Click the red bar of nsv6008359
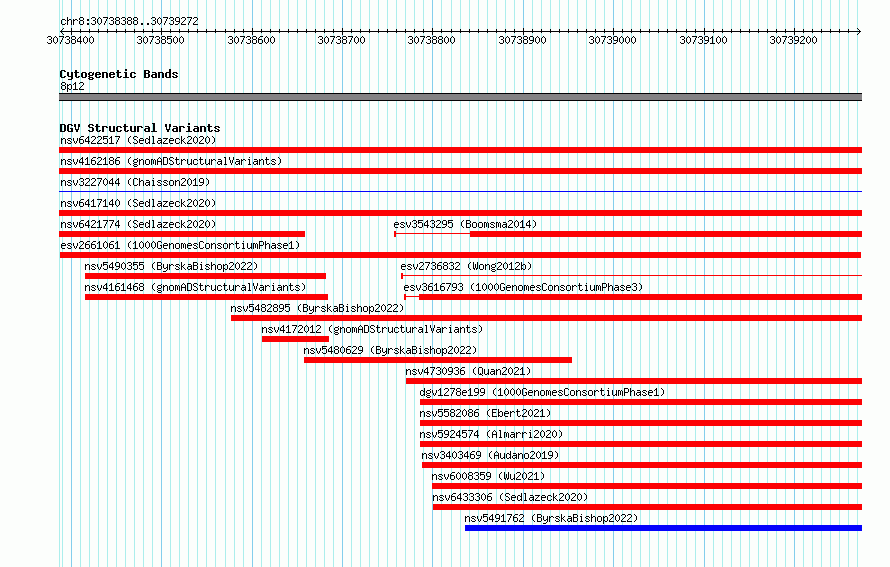890x567 pixels. click(646, 486)
